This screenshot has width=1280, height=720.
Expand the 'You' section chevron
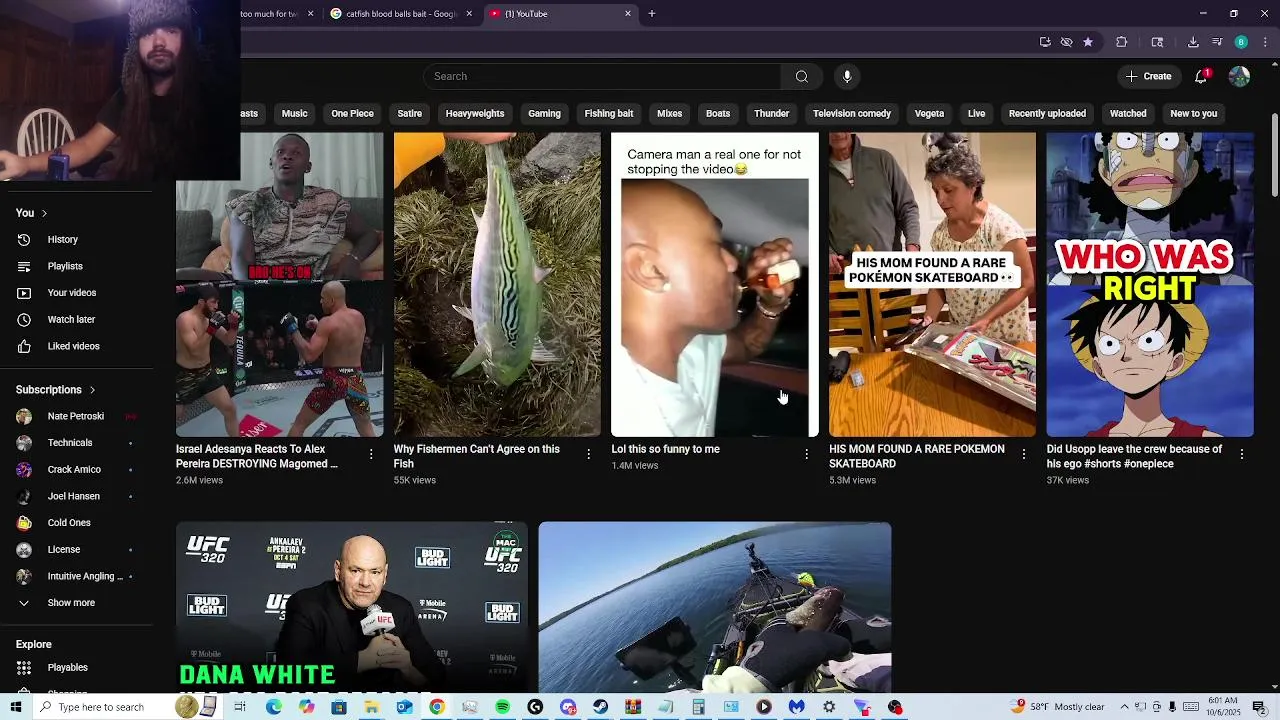[44, 213]
